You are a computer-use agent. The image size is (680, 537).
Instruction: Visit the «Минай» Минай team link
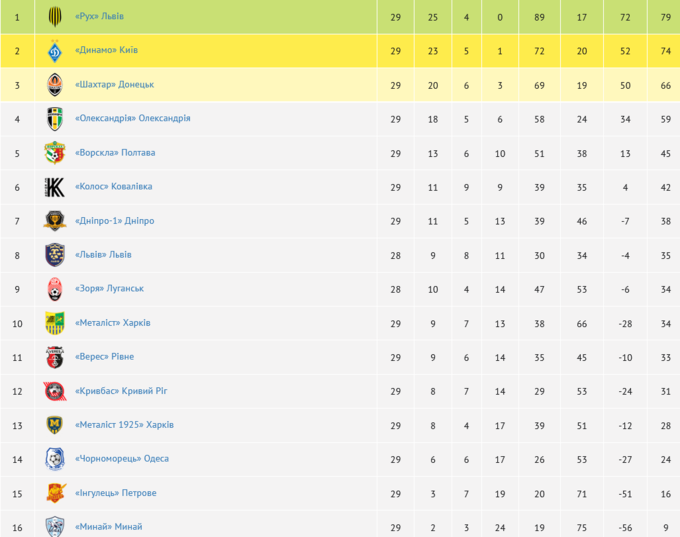pos(108,527)
